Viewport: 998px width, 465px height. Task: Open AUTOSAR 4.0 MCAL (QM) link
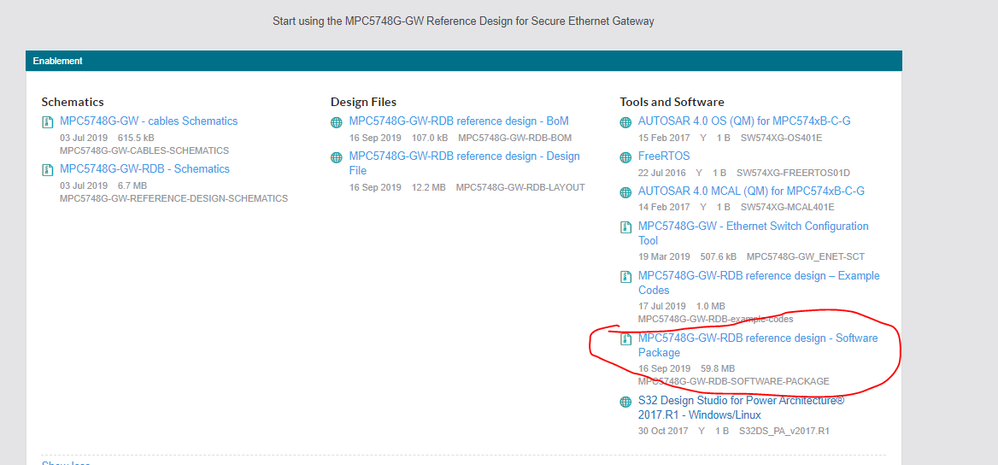click(x=751, y=191)
